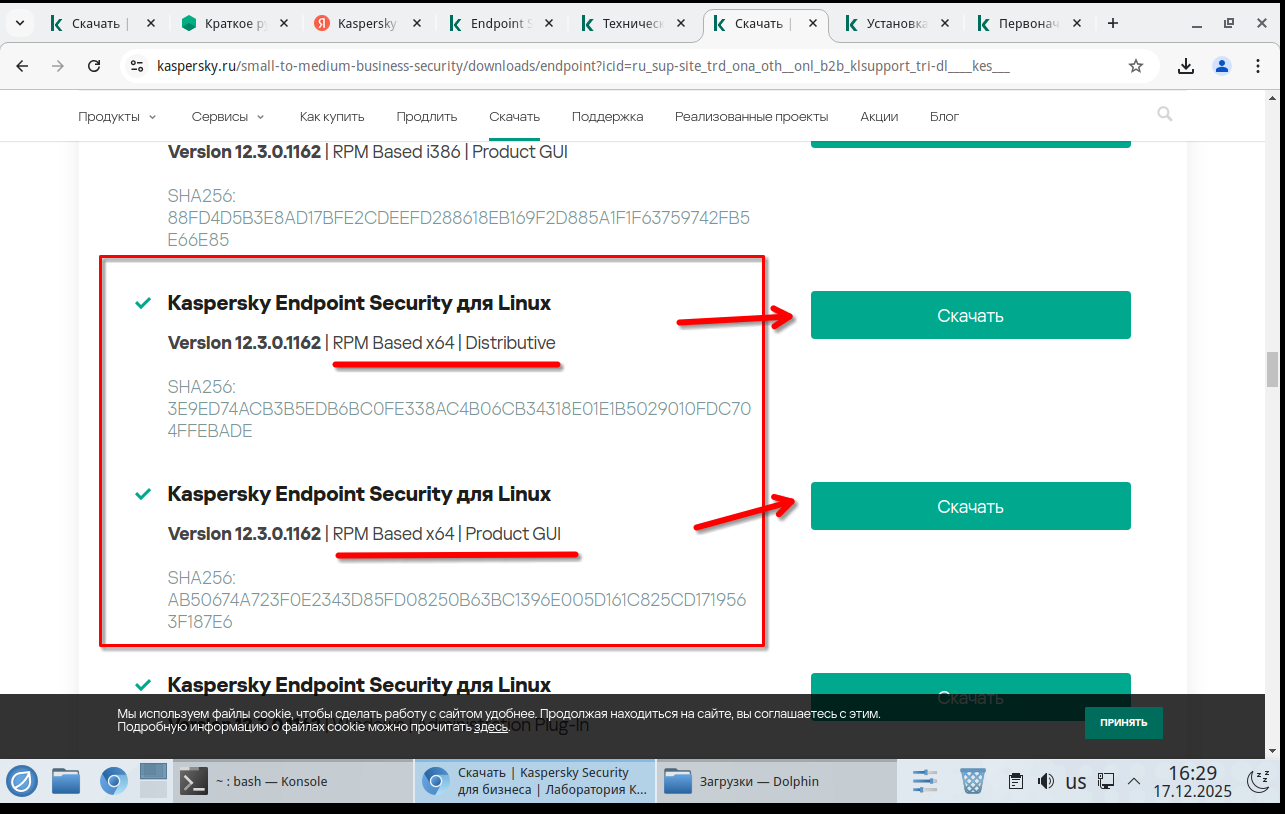Screen dimensions: 1285x814
Task: Show hidden system tray icons arrow
Action: click(x=1134, y=781)
